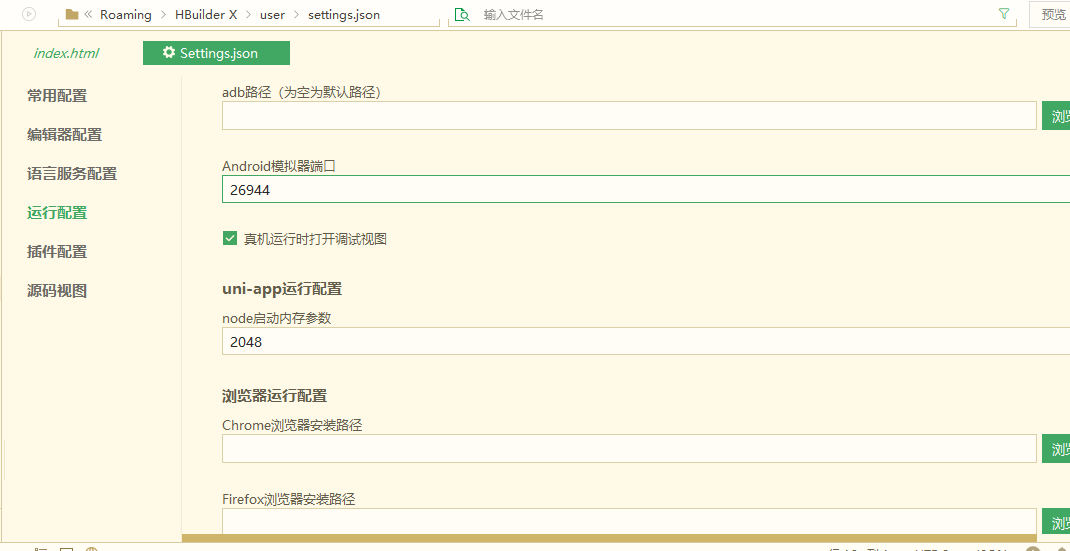Click the Firefox浏览器安装路径 label

click(x=289, y=498)
